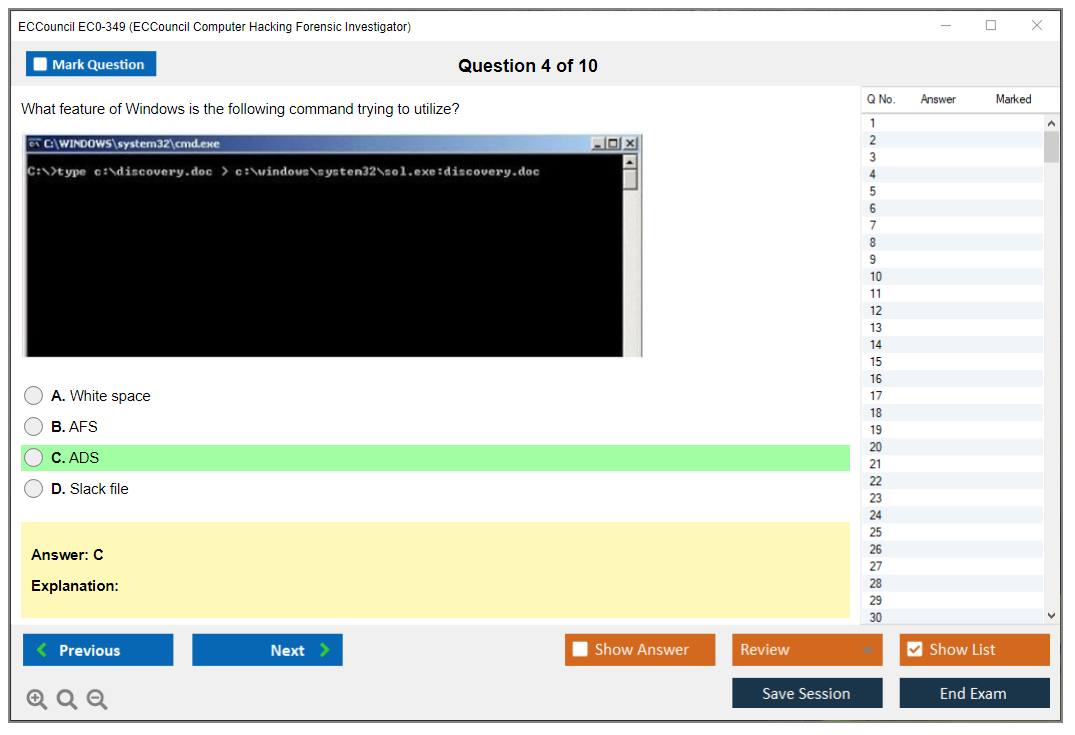Screen dimensions: 1075x735
Task: Jump to question 25 in the list
Action: pos(876,532)
